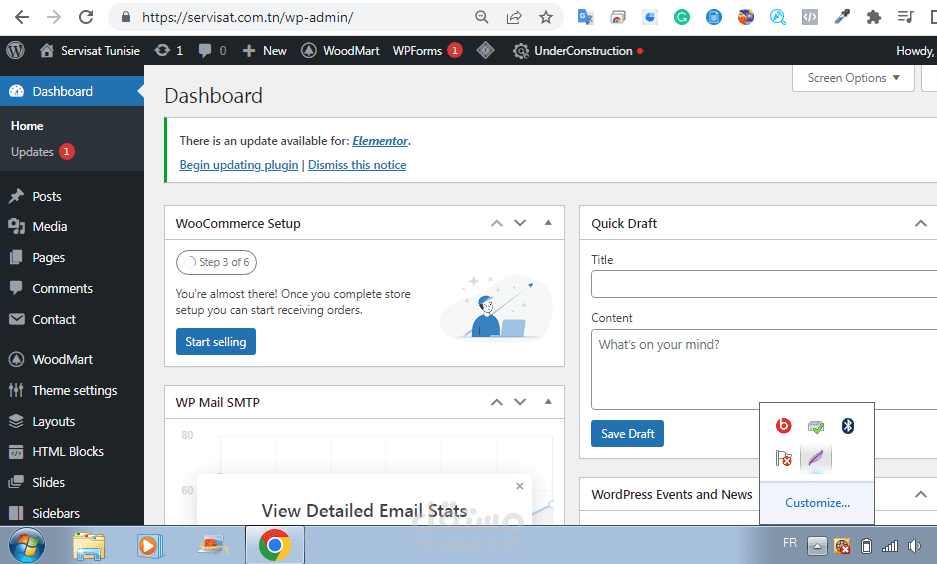937x564 pixels.
Task: Click the Quick Draft Title field
Action: tap(764, 284)
